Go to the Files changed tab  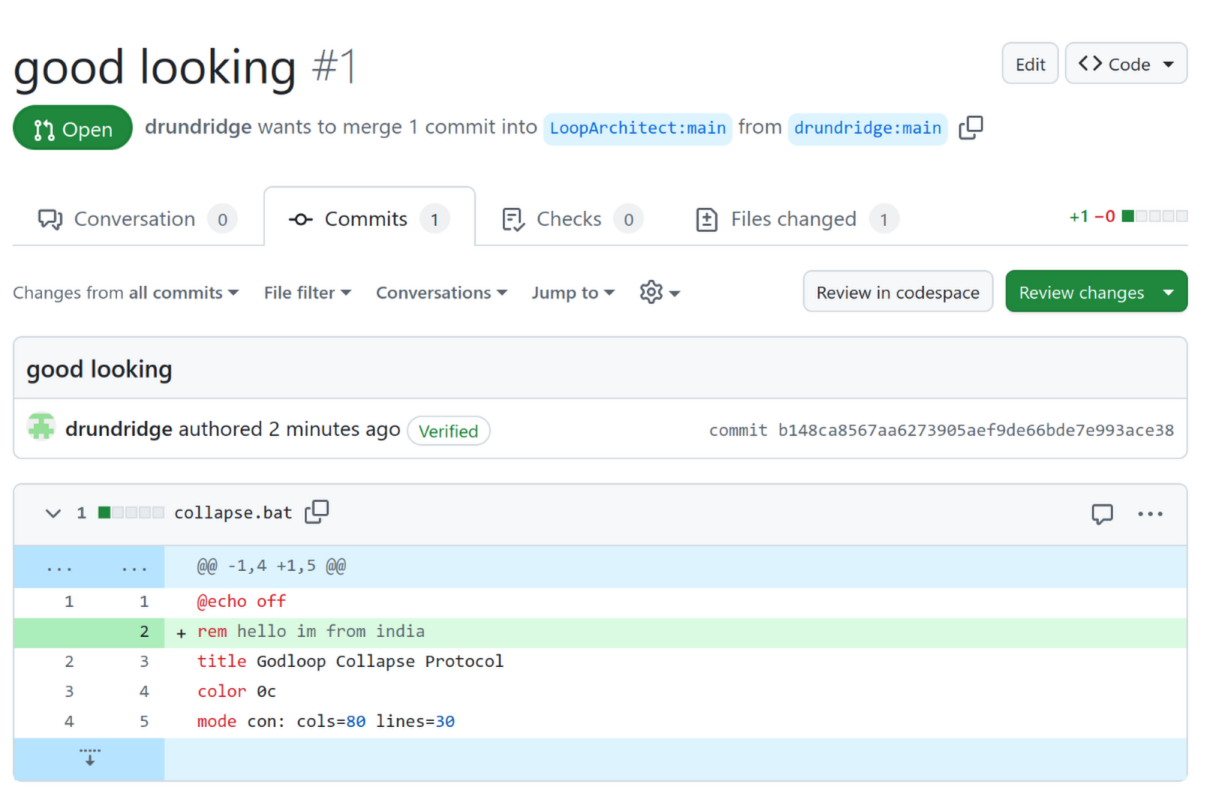click(x=797, y=219)
